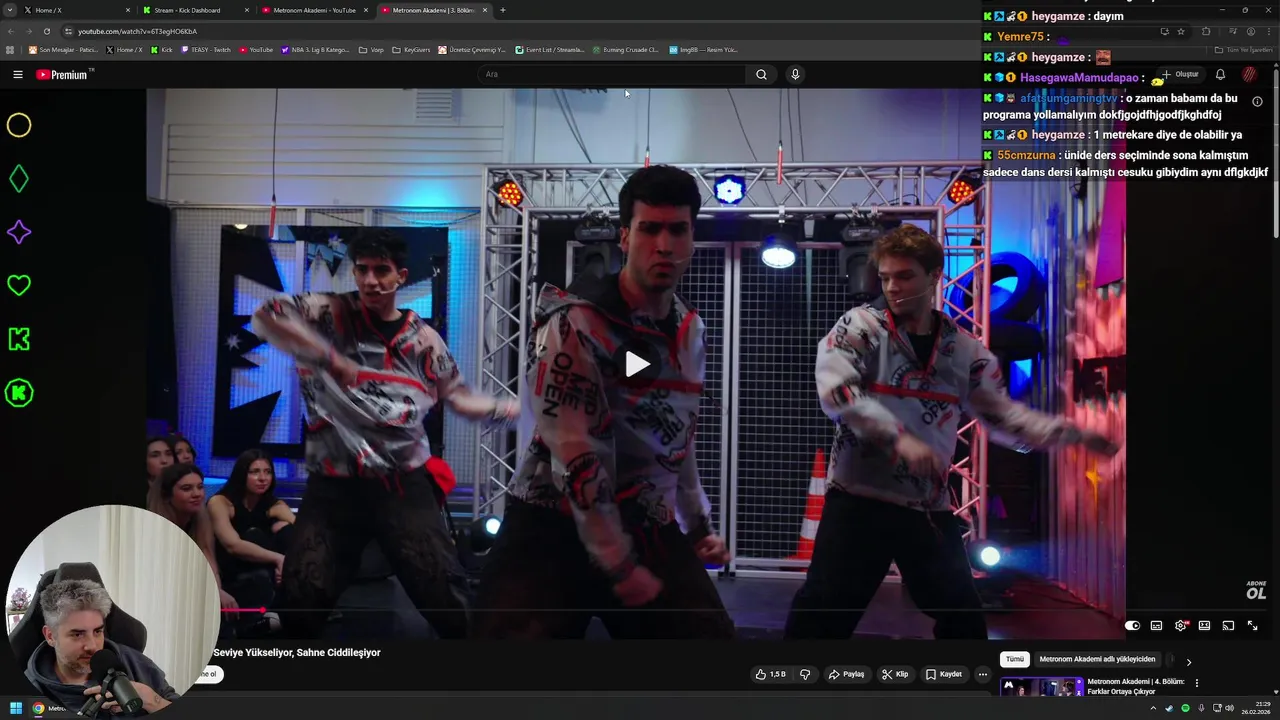Open player settings gear
Image resolution: width=1280 pixels, height=720 pixels.
[x=1180, y=626]
